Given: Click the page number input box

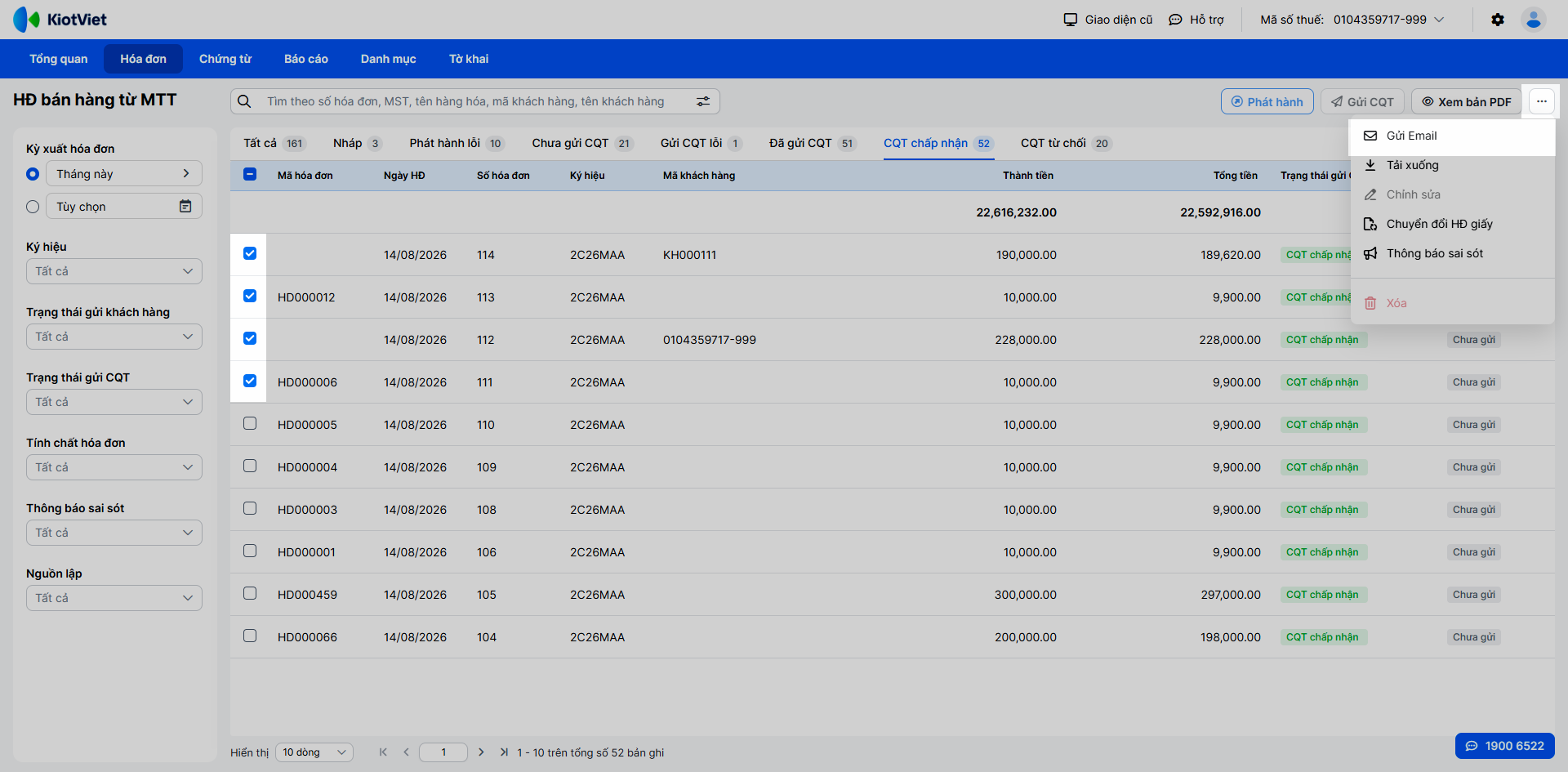Looking at the screenshot, I should pos(443,752).
